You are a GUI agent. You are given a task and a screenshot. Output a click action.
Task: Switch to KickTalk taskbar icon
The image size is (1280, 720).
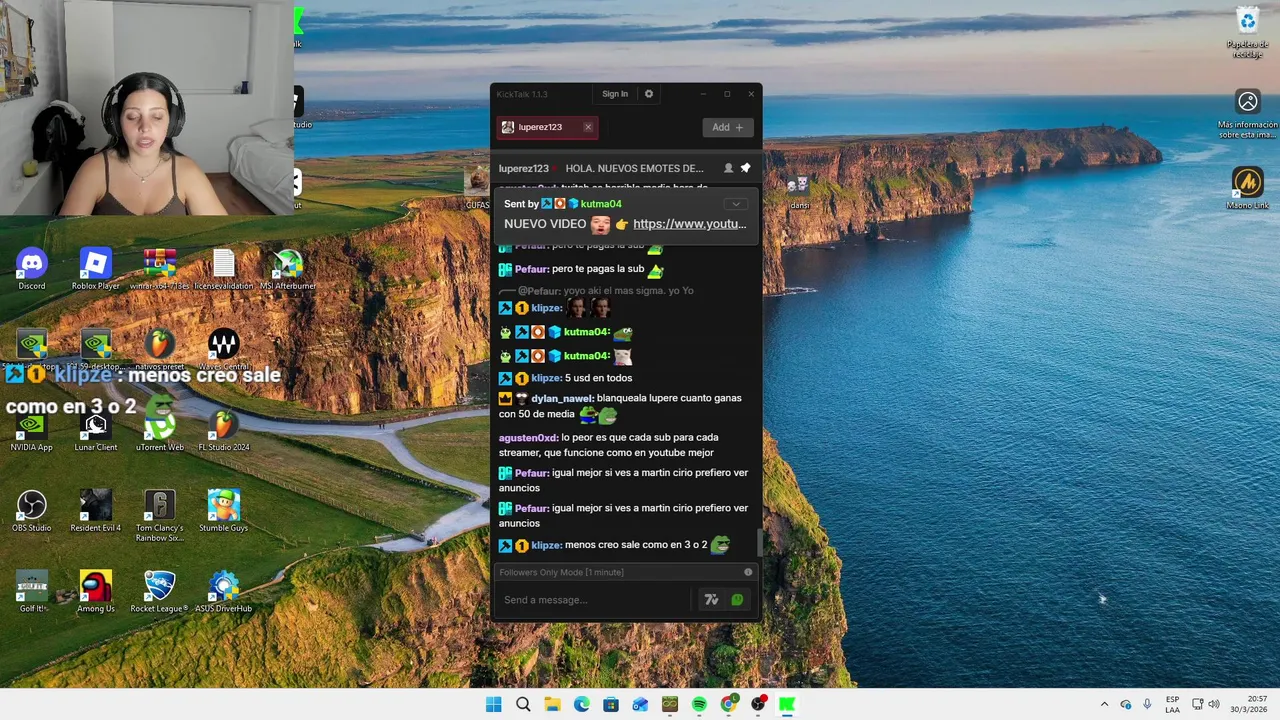pos(787,705)
